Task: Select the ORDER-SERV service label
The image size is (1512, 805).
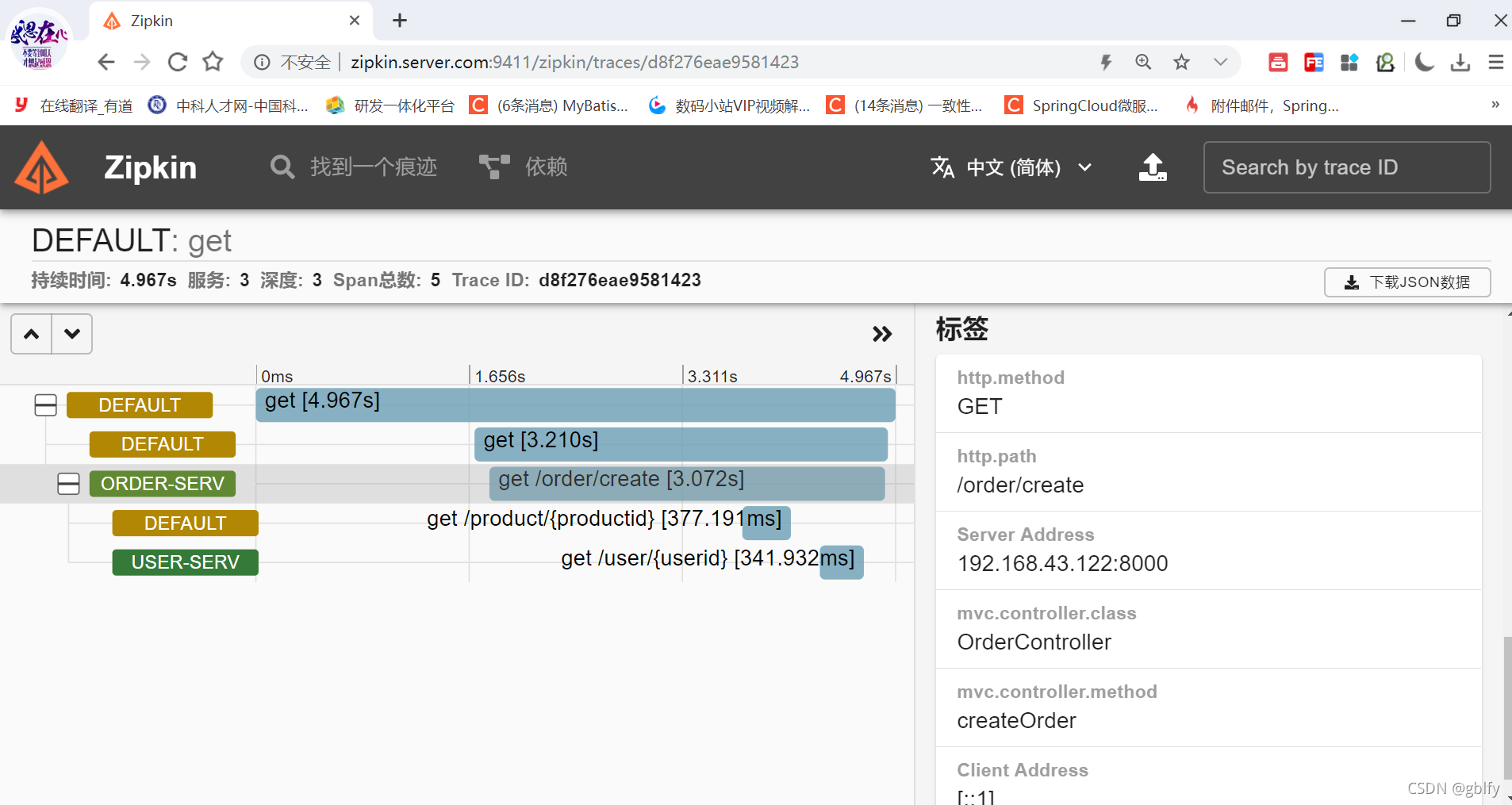Action: pos(163,484)
